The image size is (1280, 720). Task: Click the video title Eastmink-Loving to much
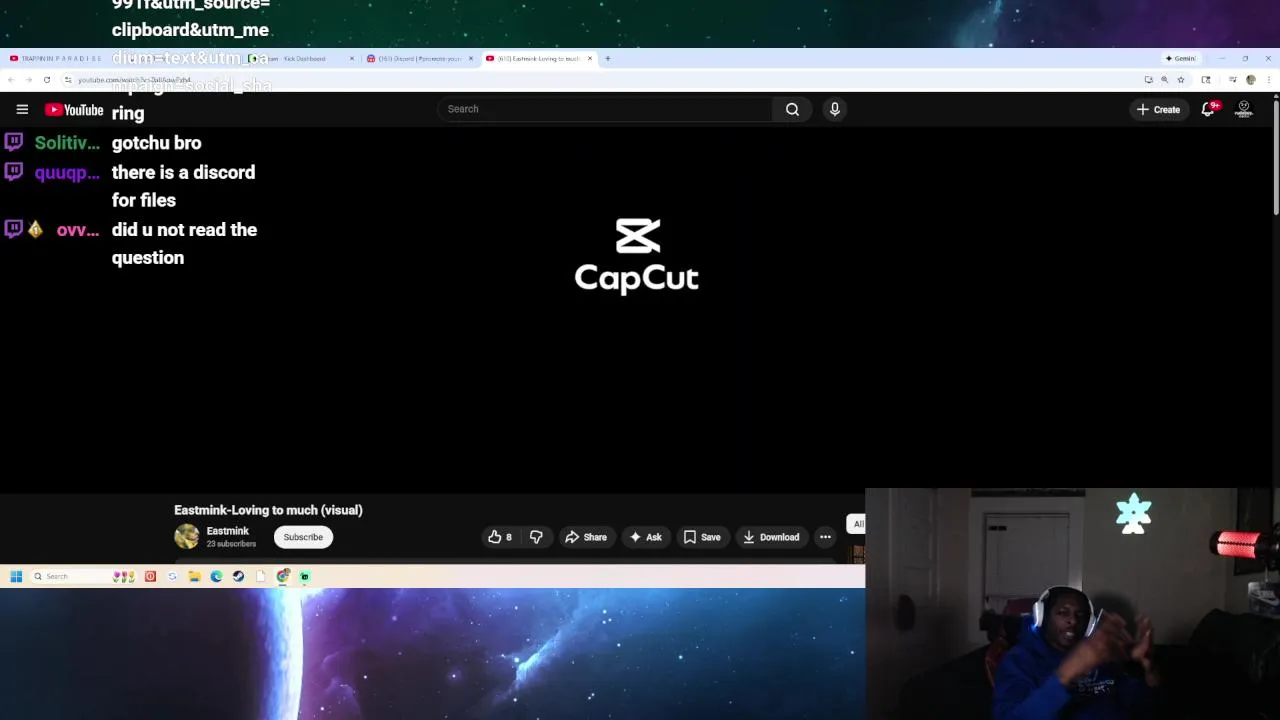point(268,510)
